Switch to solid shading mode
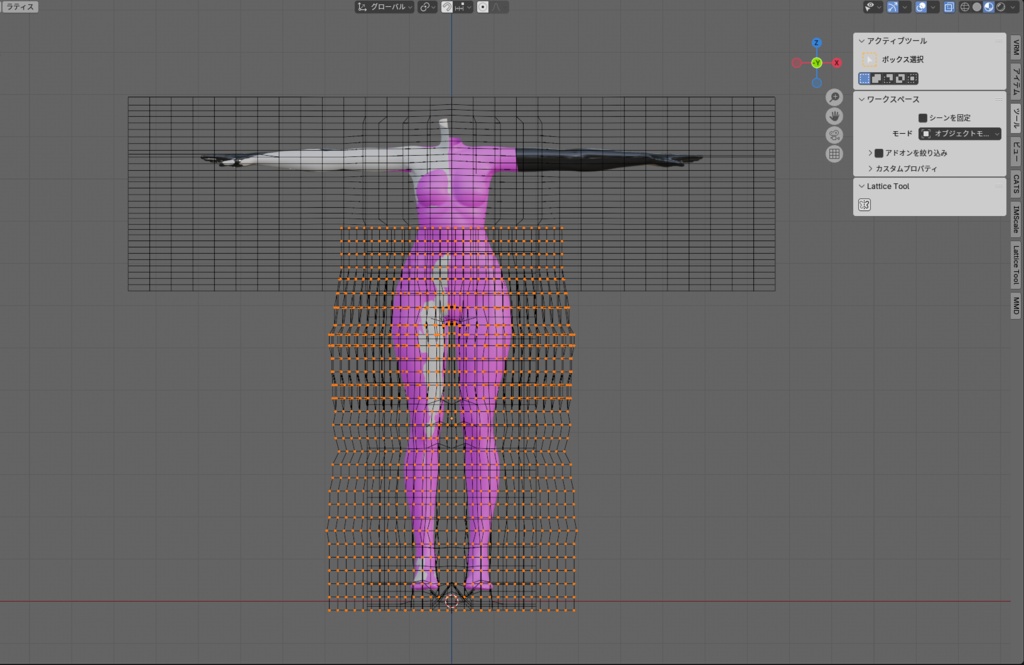 [977, 7]
